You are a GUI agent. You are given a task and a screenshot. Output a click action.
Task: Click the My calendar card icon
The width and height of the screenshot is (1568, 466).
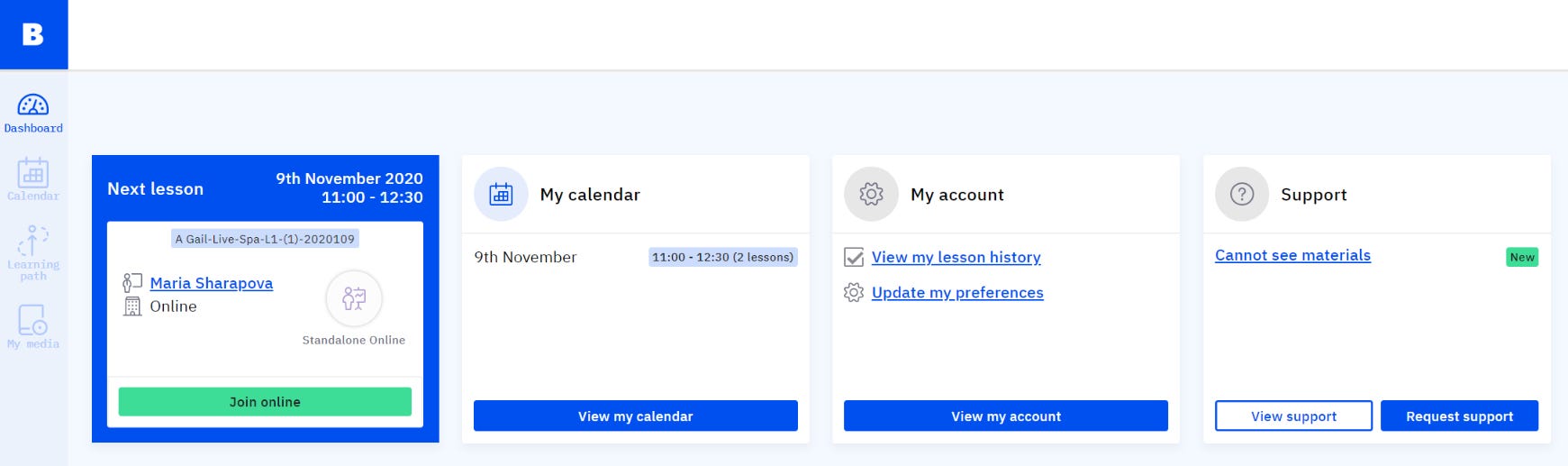(x=501, y=194)
